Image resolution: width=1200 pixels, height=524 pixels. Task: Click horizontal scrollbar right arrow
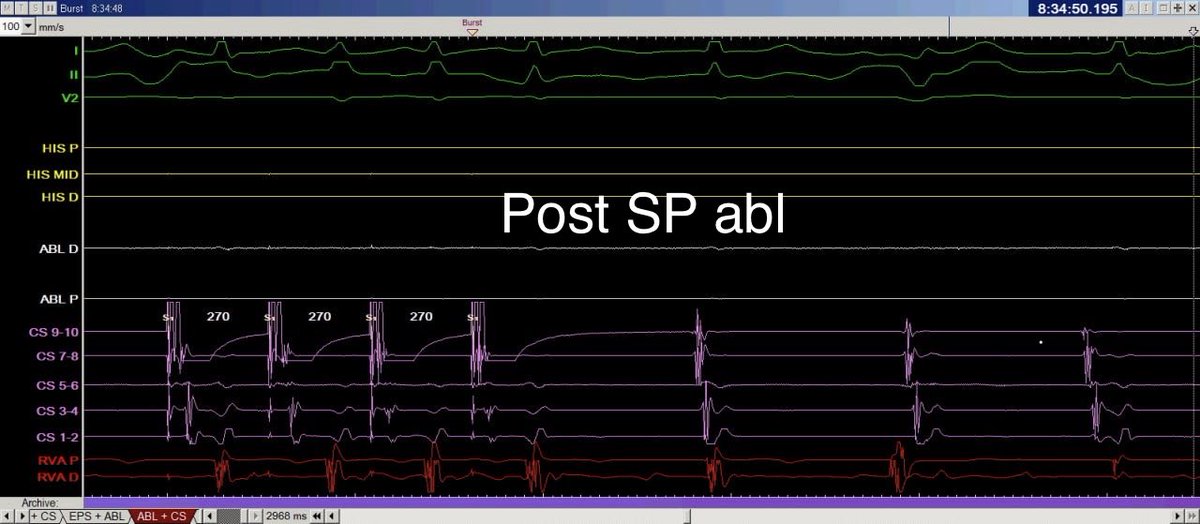click(255, 516)
